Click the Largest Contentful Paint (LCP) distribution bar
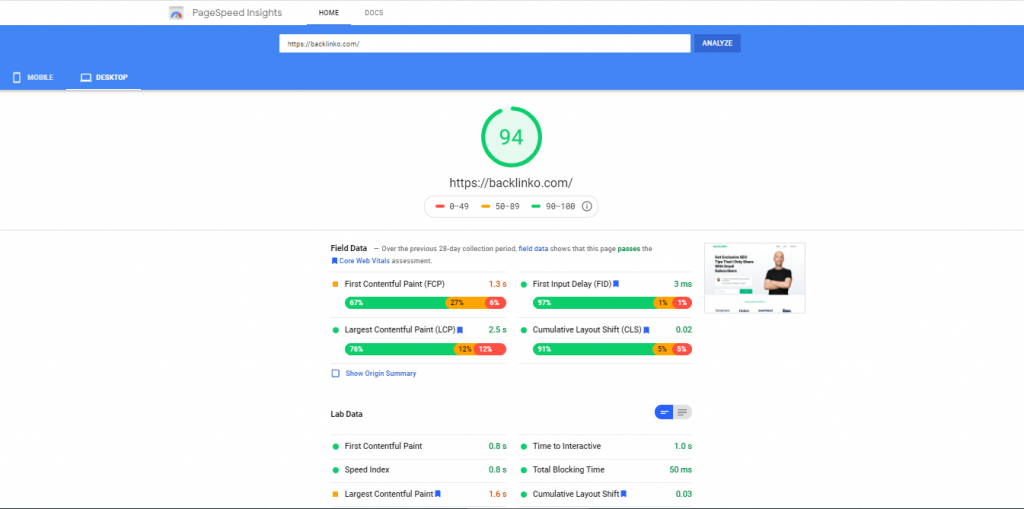The image size is (1024, 509). click(x=425, y=349)
